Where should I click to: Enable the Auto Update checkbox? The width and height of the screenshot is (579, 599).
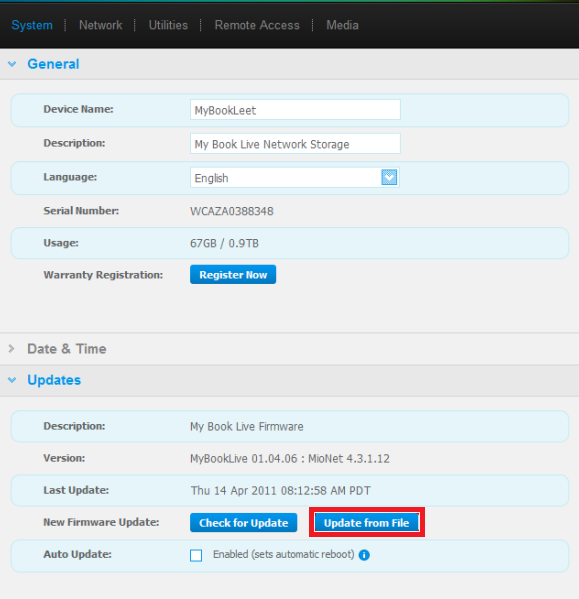click(196, 555)
